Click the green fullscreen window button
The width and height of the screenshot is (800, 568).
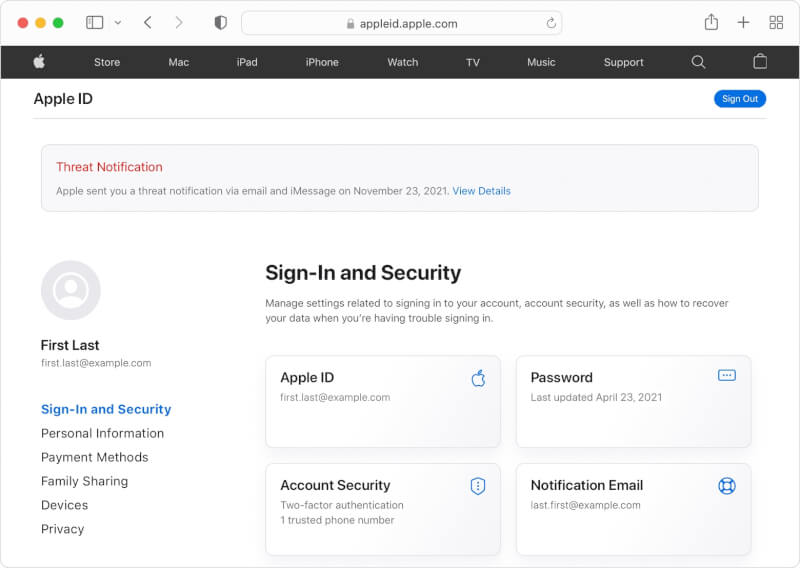pos(58,23)
